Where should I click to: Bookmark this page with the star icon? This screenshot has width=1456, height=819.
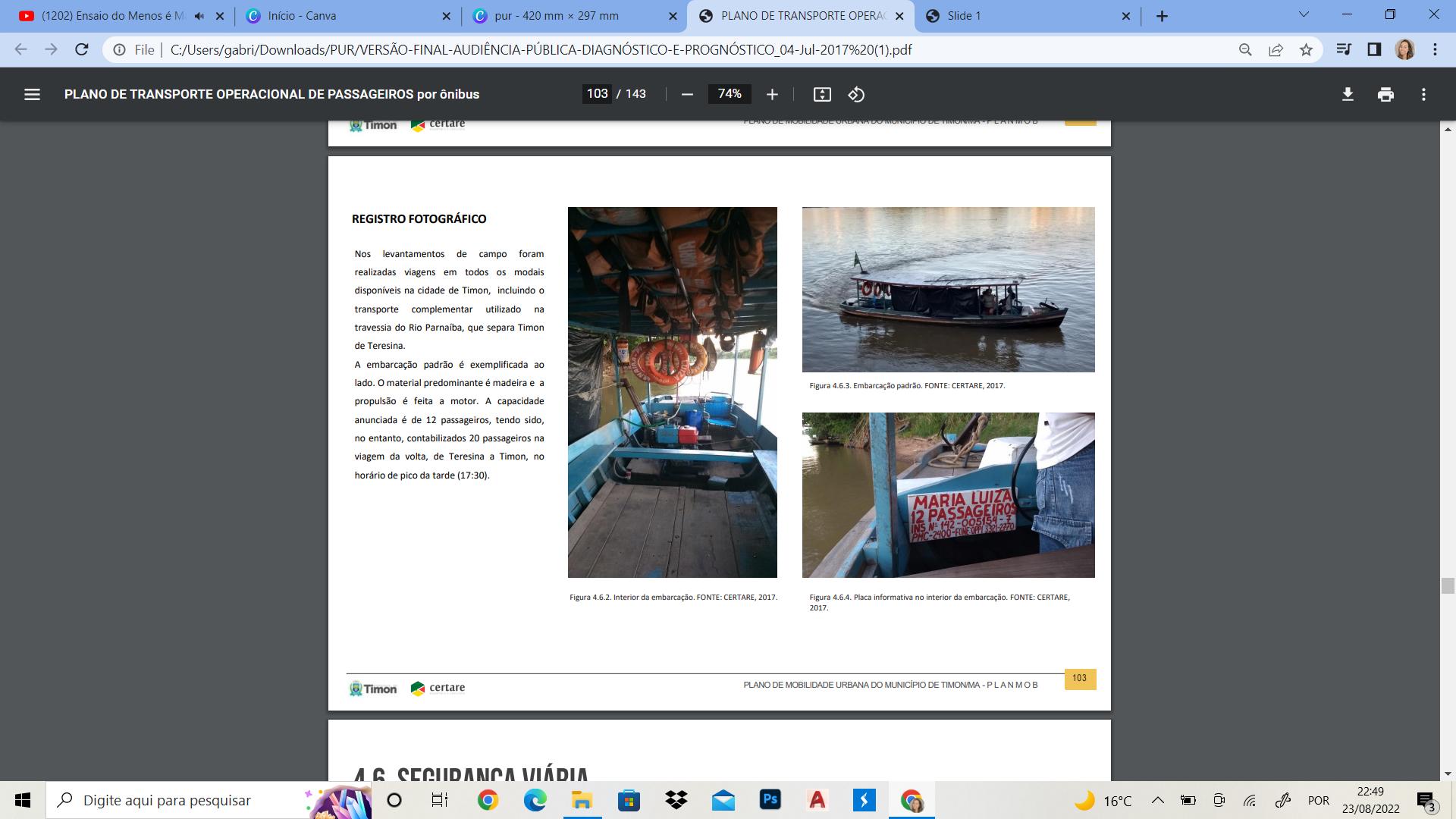coord(1306,50)
